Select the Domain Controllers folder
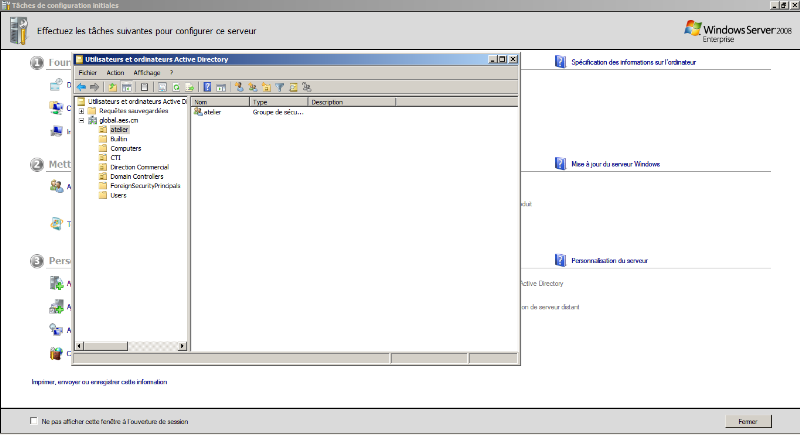Screen dimensions: 800x435 click(136, 176)
